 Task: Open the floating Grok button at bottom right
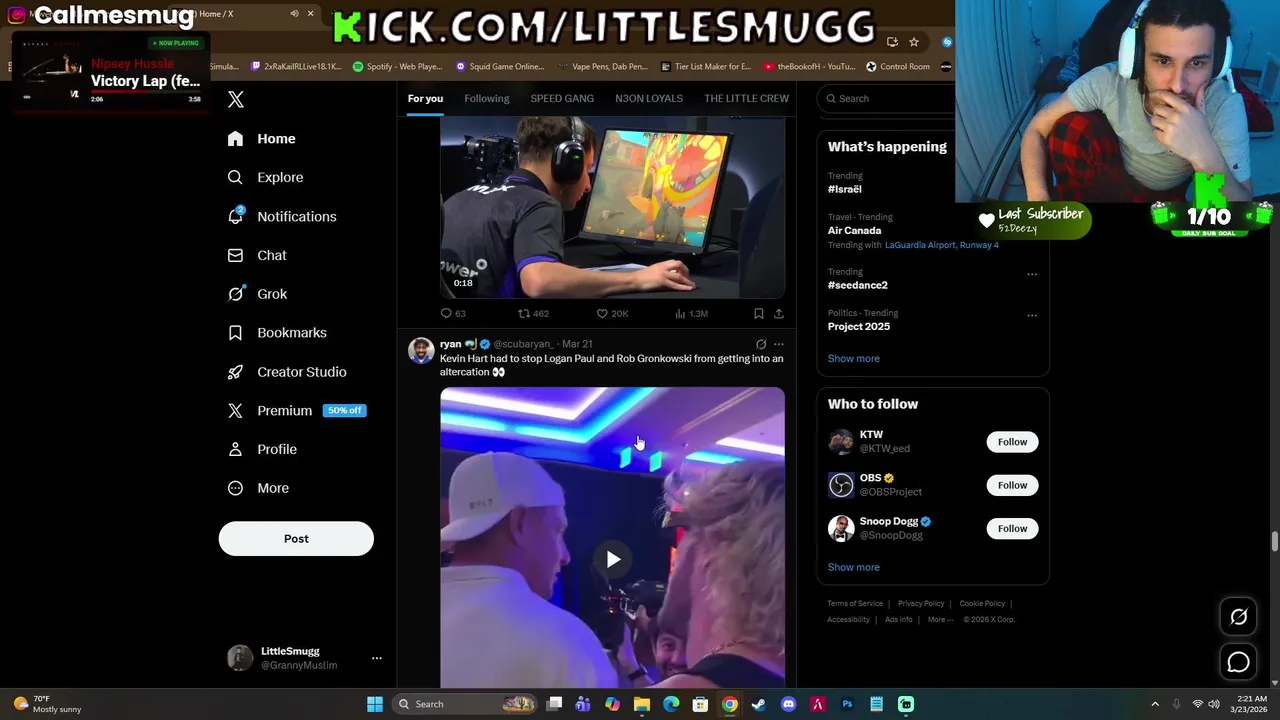pos(1238,617)
